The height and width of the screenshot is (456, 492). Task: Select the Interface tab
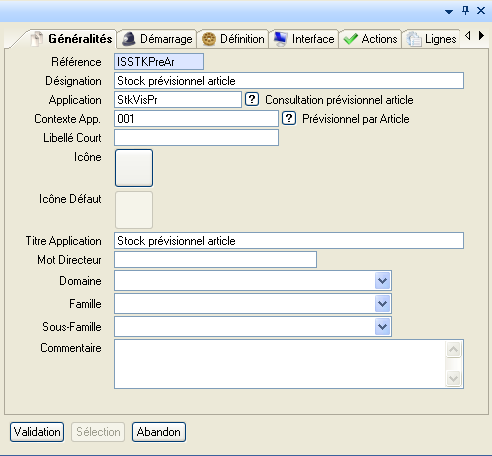[304, 39]
